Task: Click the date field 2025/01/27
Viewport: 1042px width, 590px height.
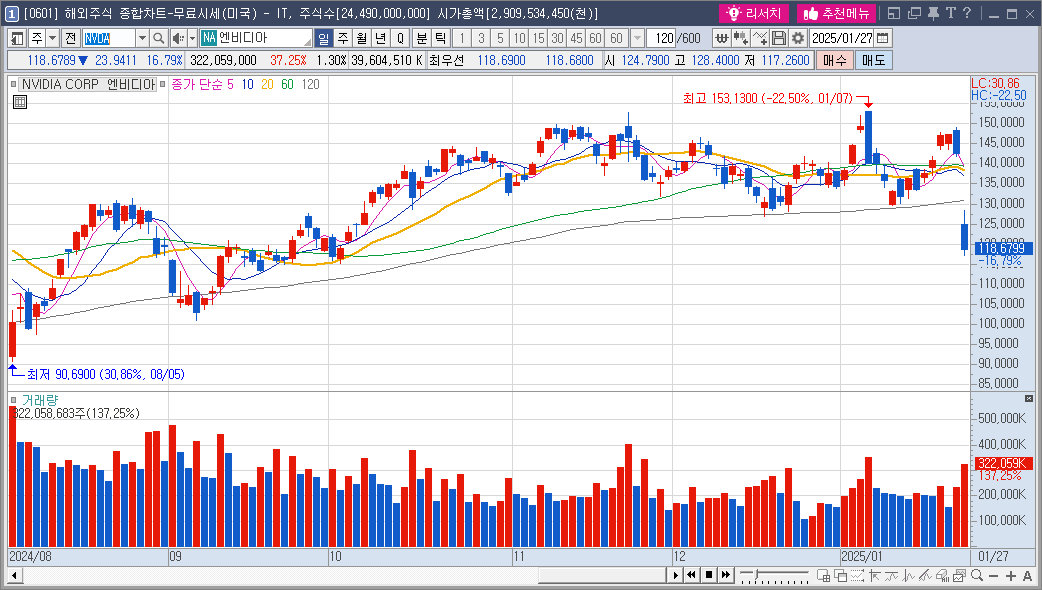Action: [x=842, y=38]
